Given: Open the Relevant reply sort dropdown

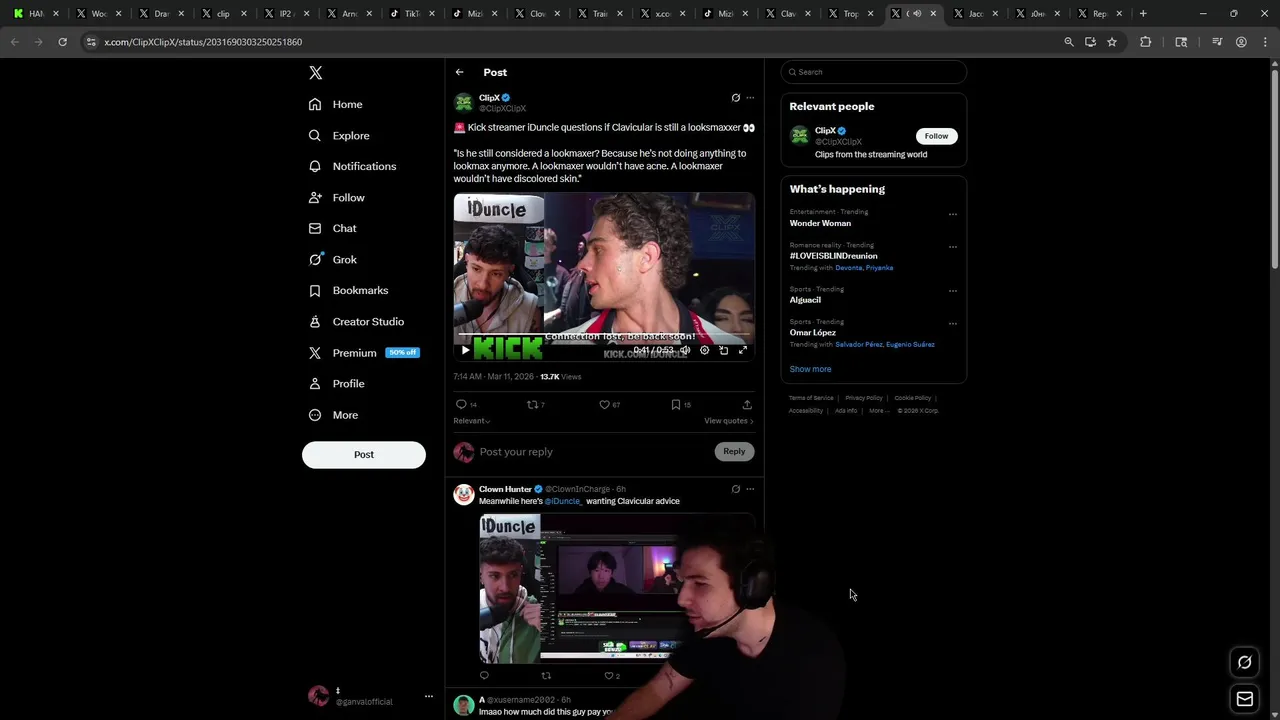Looking at the screenshot, I should [472, 421].
